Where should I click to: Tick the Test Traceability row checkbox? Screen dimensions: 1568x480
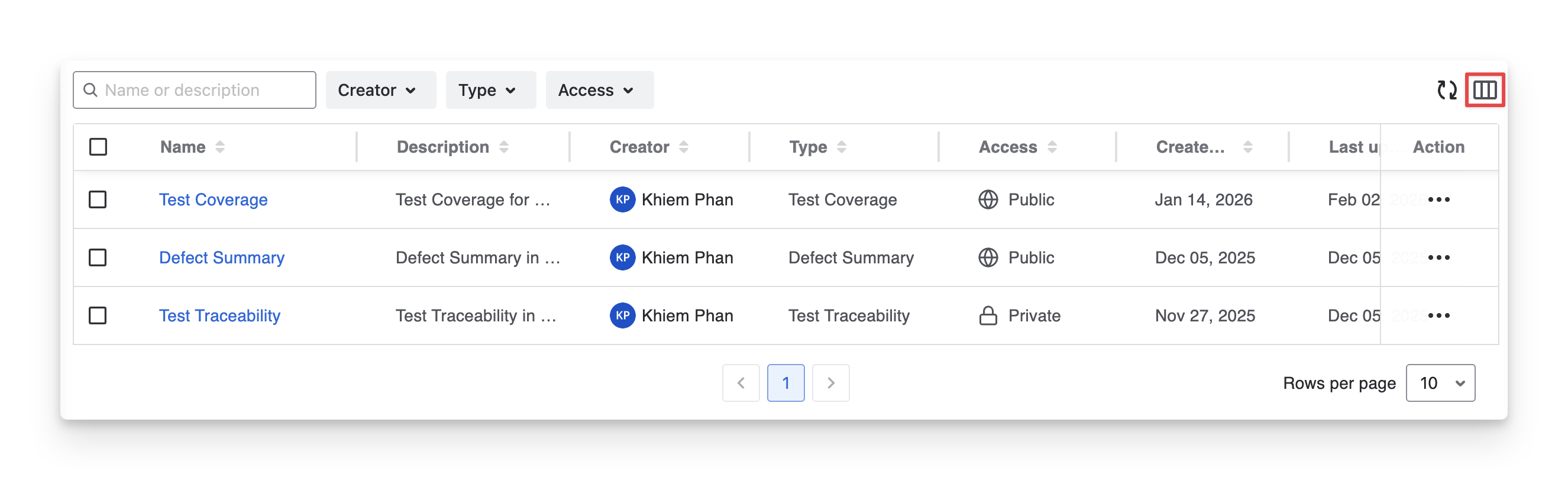(98, 315)
